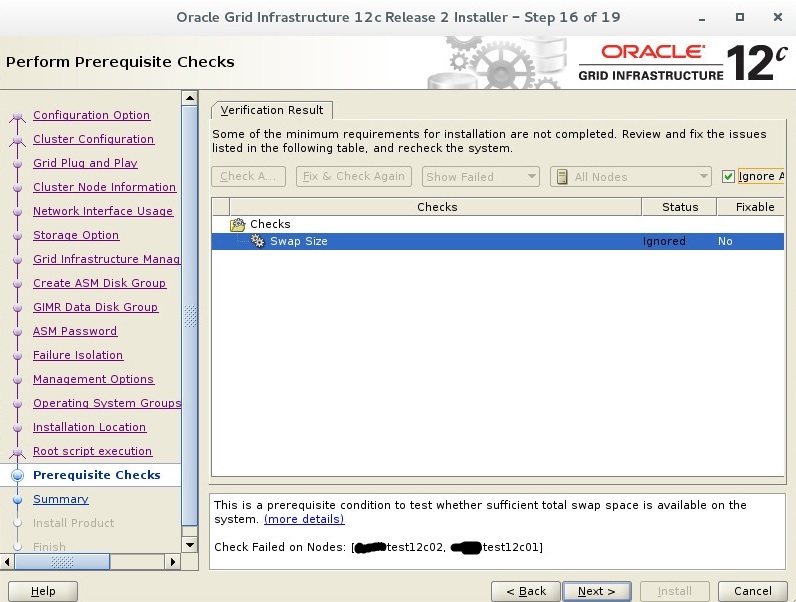This screenshot has height=602, width=796.
Task: Open the Operating System Groups step
Action: 107,403
